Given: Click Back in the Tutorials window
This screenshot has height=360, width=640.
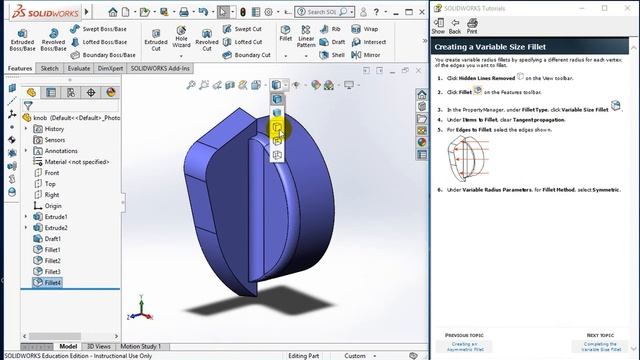Looking at the screenshot, I should [x=455, y=26].
